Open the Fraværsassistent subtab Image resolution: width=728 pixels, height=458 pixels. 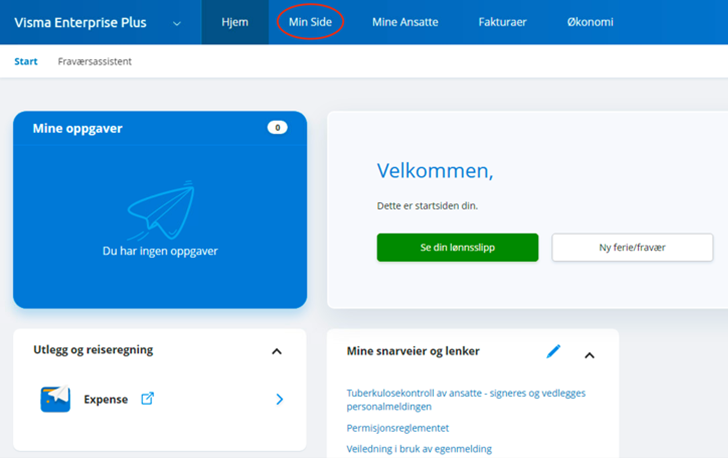coord(94,62)
